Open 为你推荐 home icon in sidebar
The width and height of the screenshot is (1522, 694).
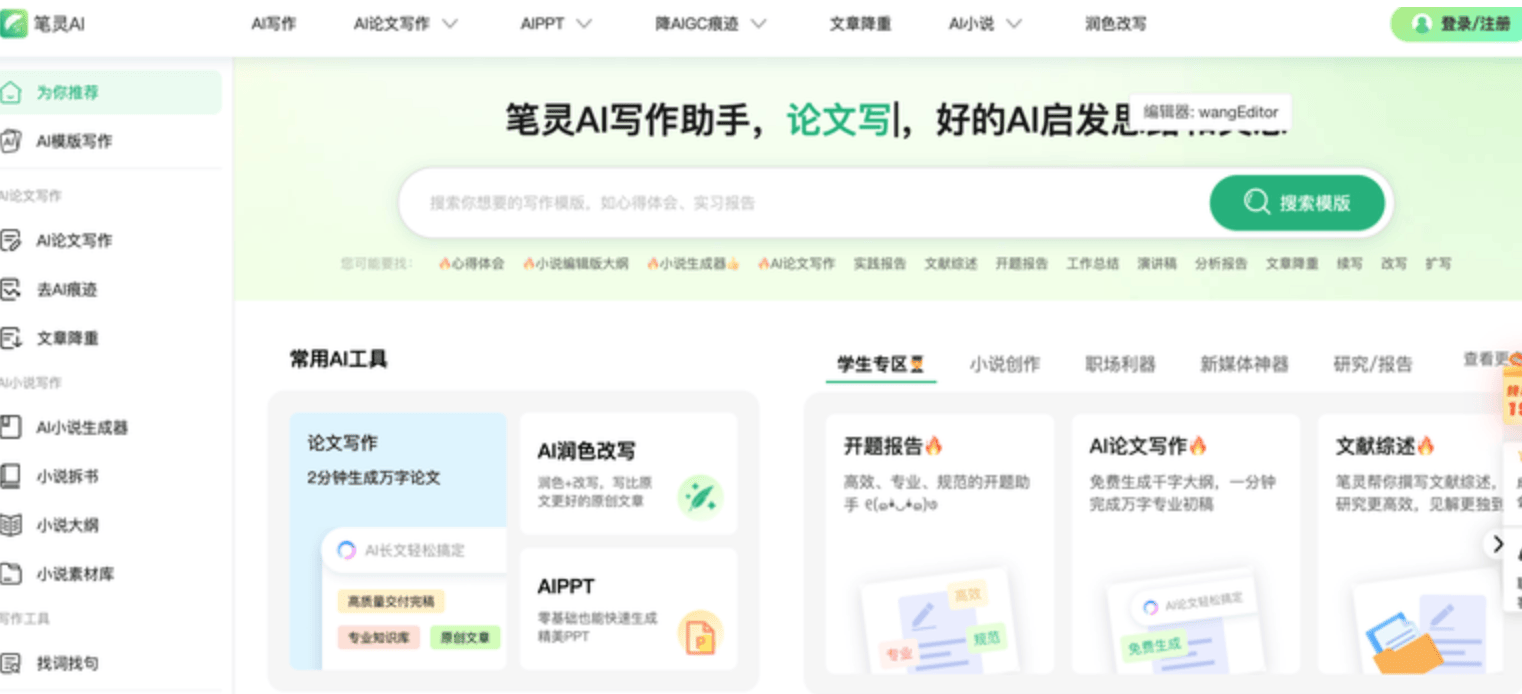tap(11, 93)
